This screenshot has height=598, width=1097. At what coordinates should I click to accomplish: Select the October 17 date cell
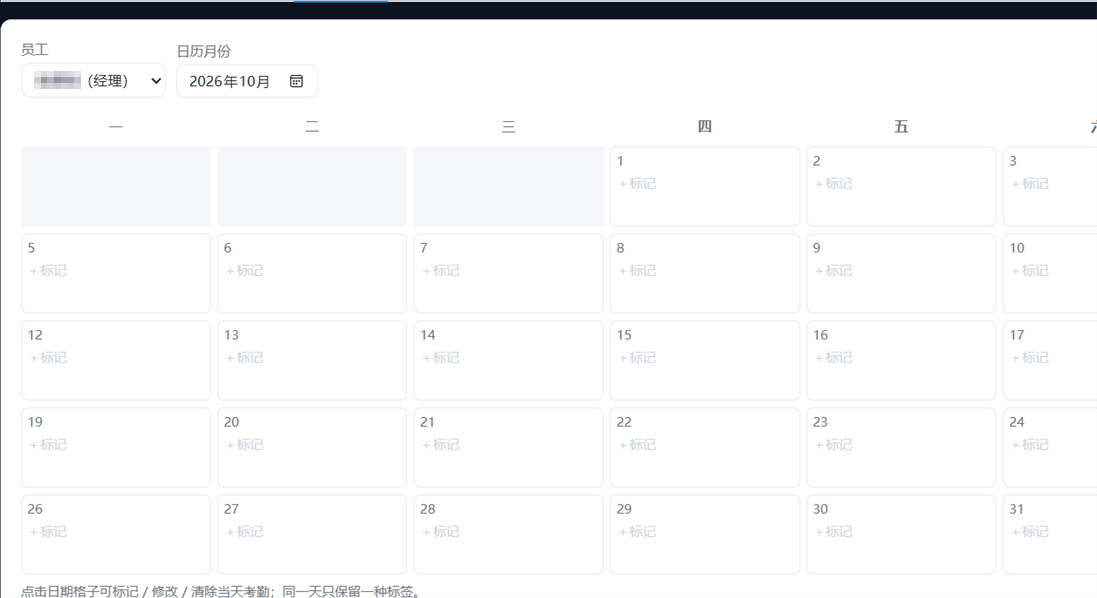(1050, 360)
